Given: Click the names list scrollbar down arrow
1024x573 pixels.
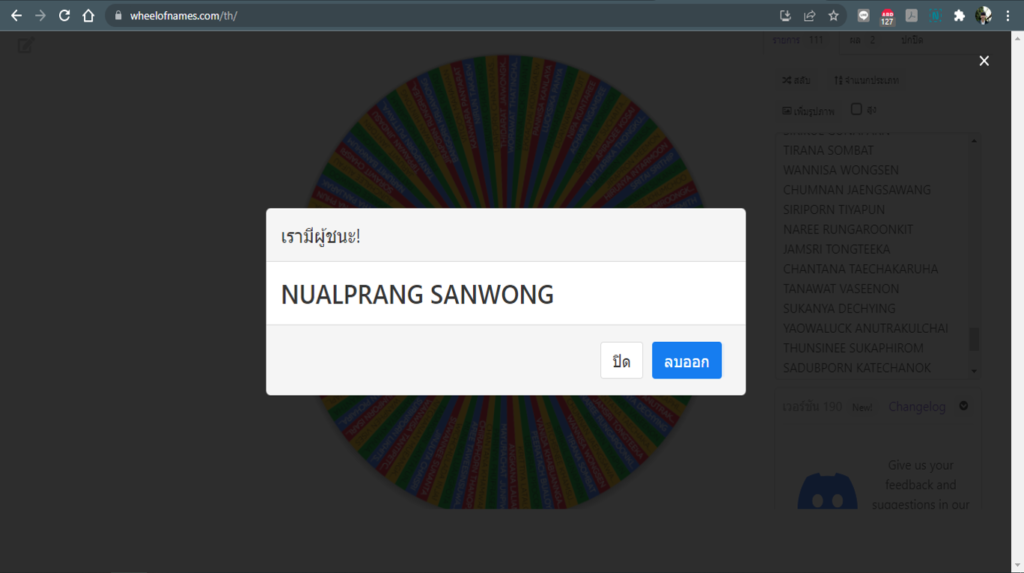Looking at the screenshot, I should (974, 371).
